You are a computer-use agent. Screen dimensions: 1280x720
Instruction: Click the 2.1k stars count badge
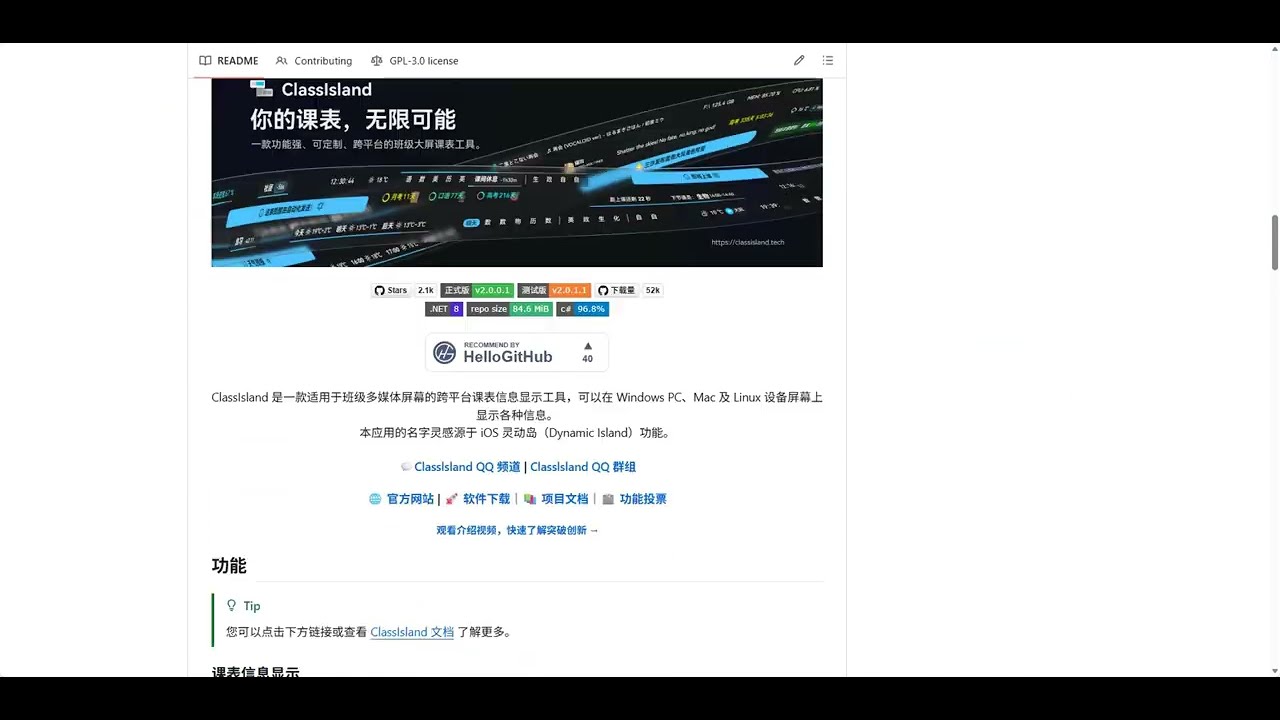(x=426, y=290)
